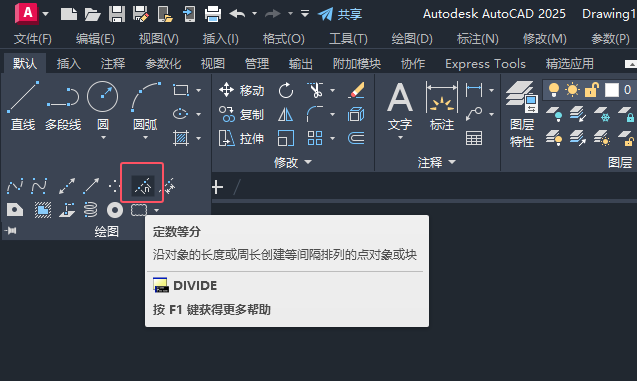637x381 pixels.
Task: Open 图层特性 (Layer Properties) manager
Action: 522,115
